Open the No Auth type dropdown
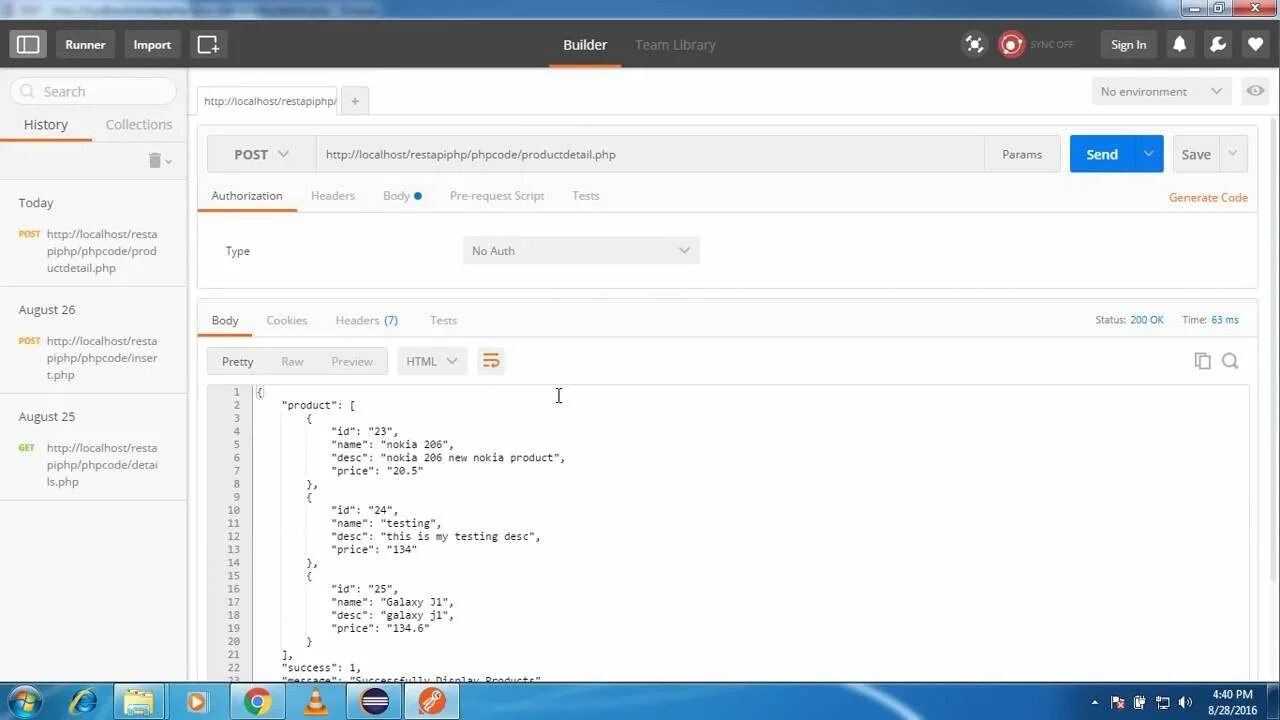 coord(581,250)
